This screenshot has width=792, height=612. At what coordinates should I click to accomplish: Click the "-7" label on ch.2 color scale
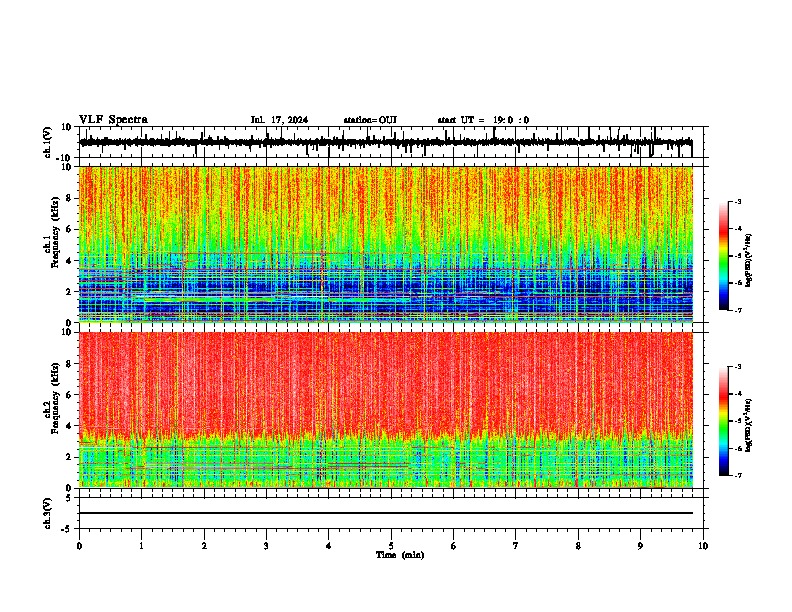pyautogui.click(x=738, y=475)
